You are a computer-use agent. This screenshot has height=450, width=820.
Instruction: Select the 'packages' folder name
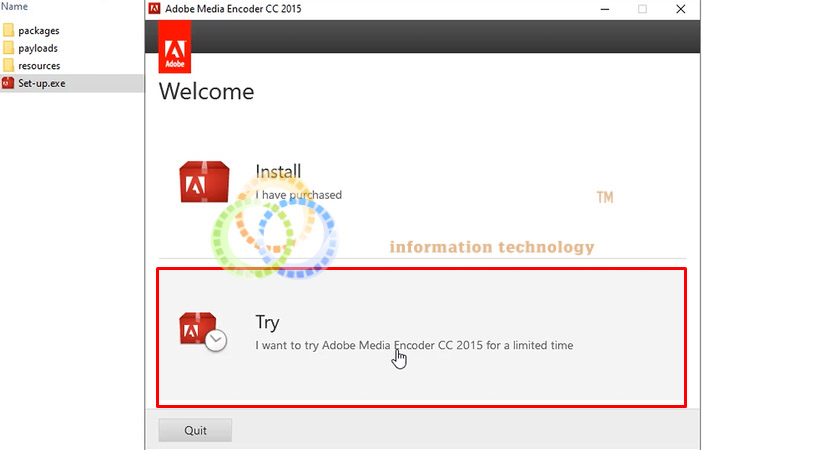pyautogui.click(x=39, y=31)
